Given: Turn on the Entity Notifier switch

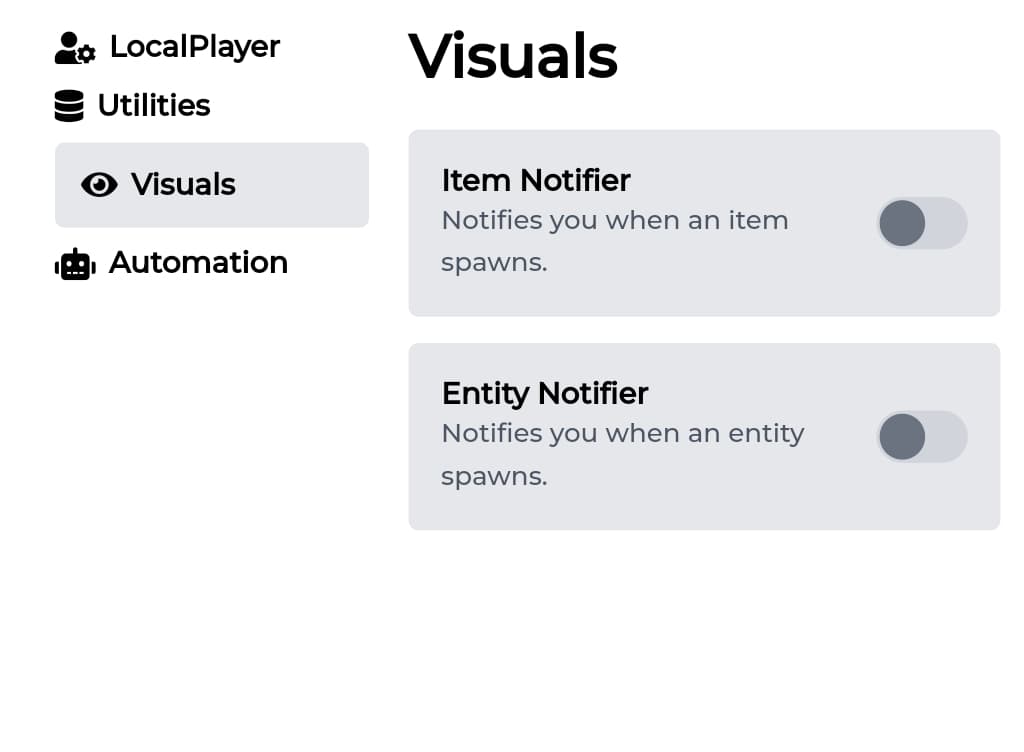Looking at the screenshot, I should pos(921,437).
